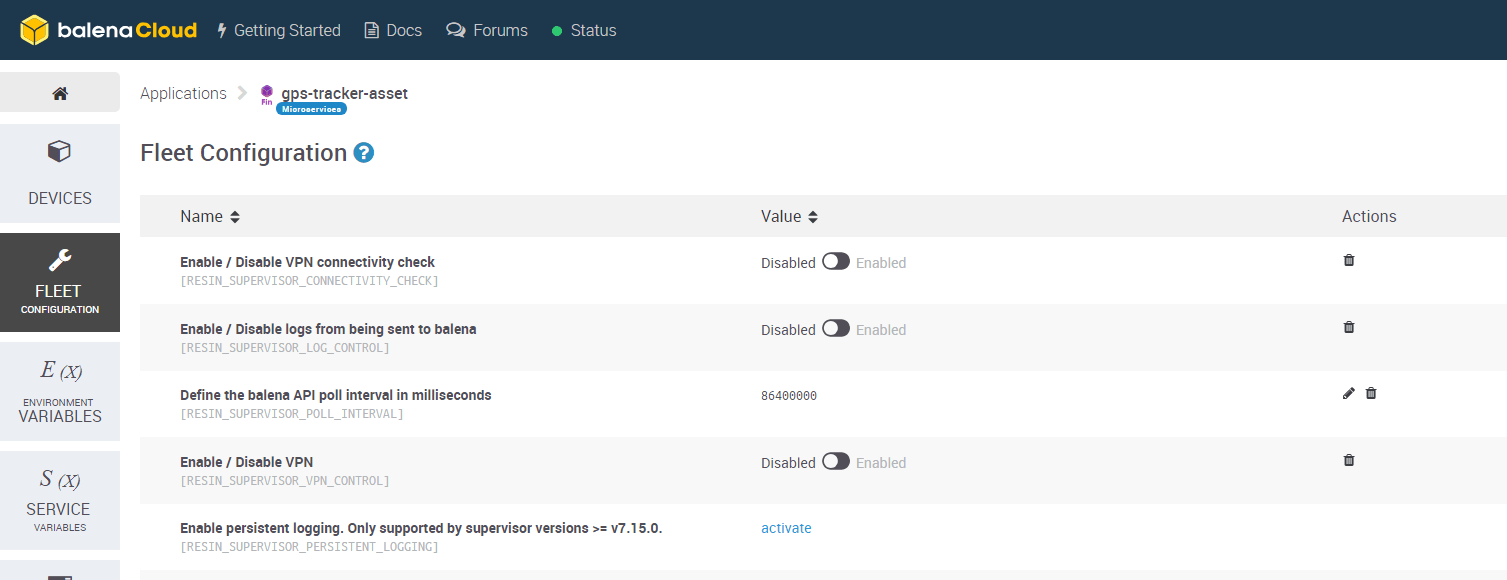Edit the poll interval value with pencil
1507x580 pixels.
click(1349, 394)
